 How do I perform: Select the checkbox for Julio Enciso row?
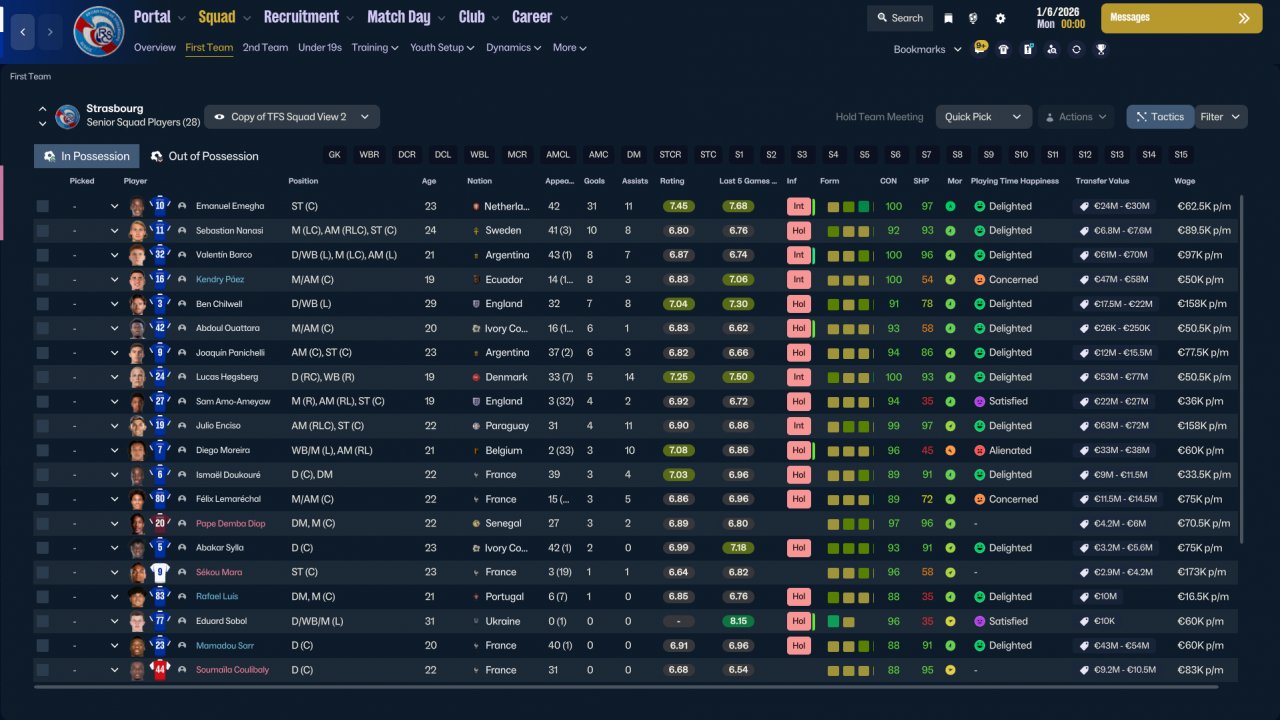[42, 426]
